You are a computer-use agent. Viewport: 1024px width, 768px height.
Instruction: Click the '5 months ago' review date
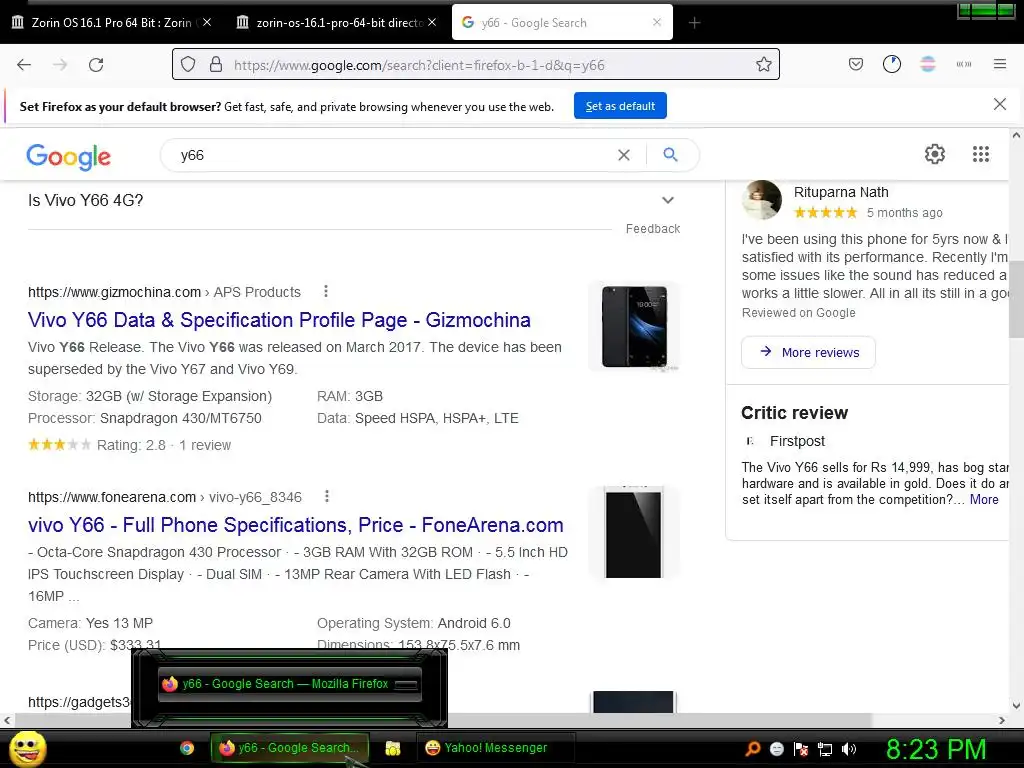tap(904, 213)
